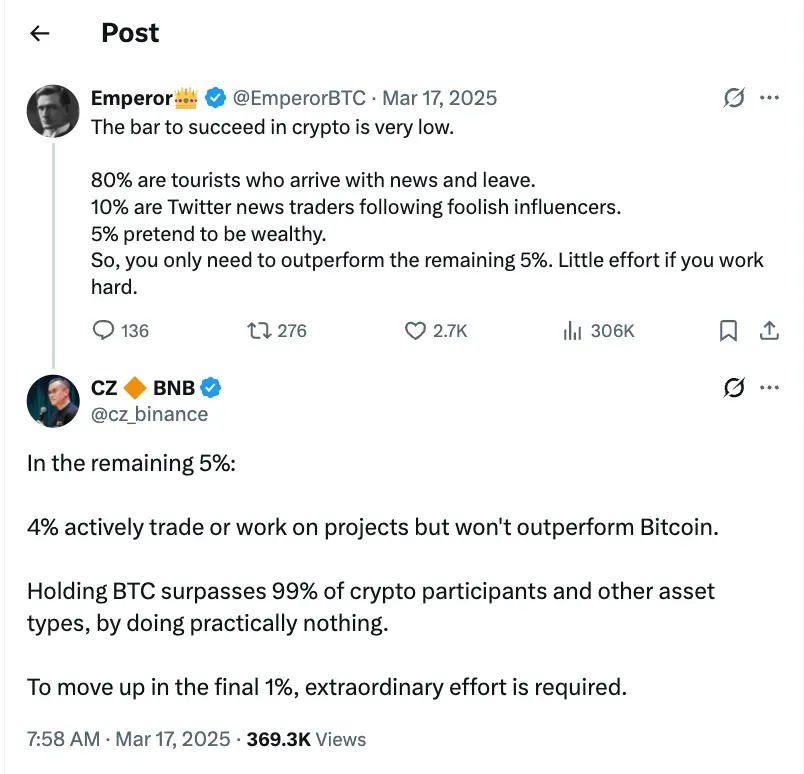Viewport: 804px width, 774px height.
Task: Click CZ's profile picture
Action: tap(53, 400)
